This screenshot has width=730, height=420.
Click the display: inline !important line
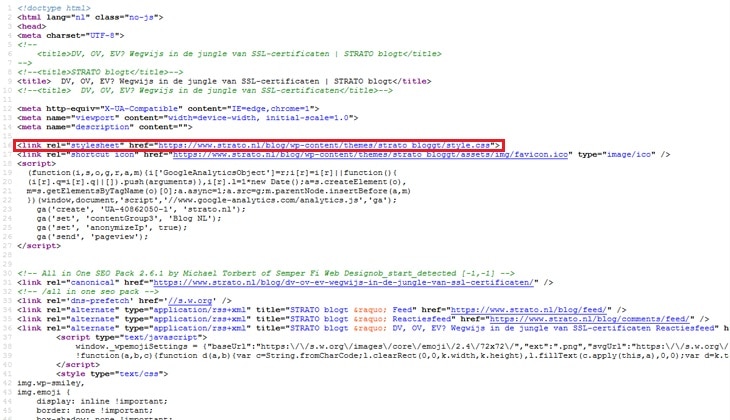[x=102, y=401]
